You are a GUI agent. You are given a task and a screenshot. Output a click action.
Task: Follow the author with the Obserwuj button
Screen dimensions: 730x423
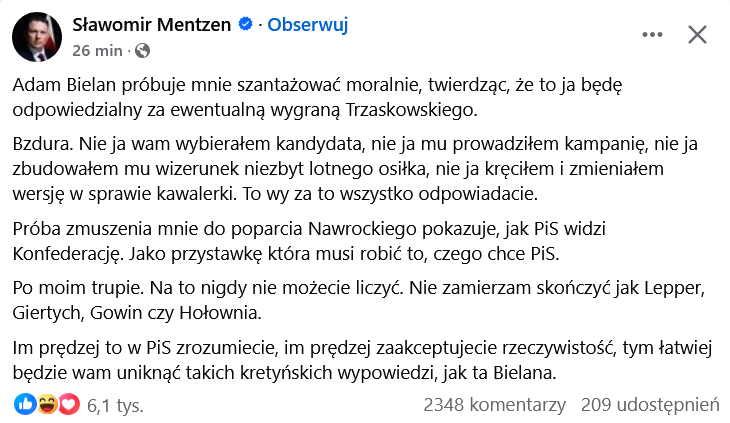tap(307, 25)
